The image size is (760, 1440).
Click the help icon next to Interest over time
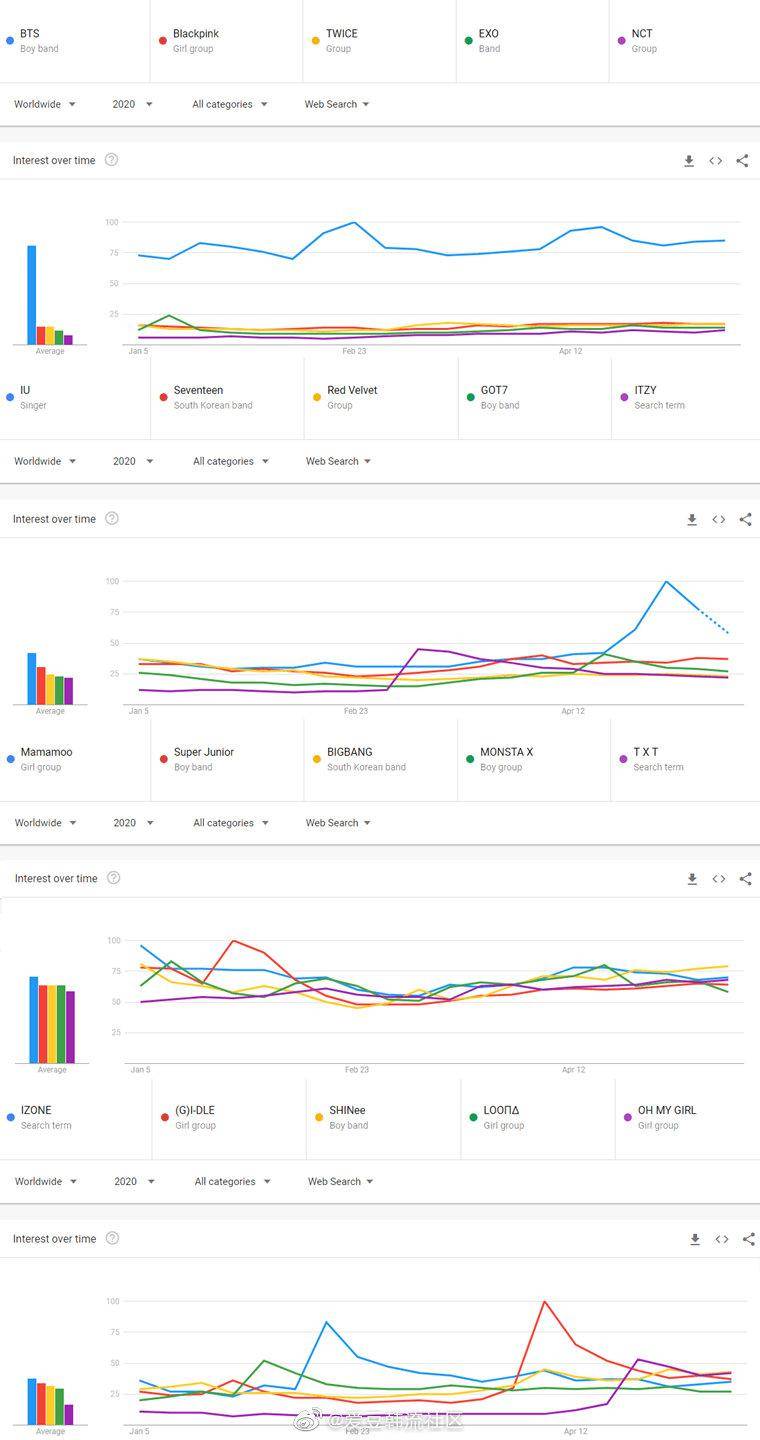[111, 160]
